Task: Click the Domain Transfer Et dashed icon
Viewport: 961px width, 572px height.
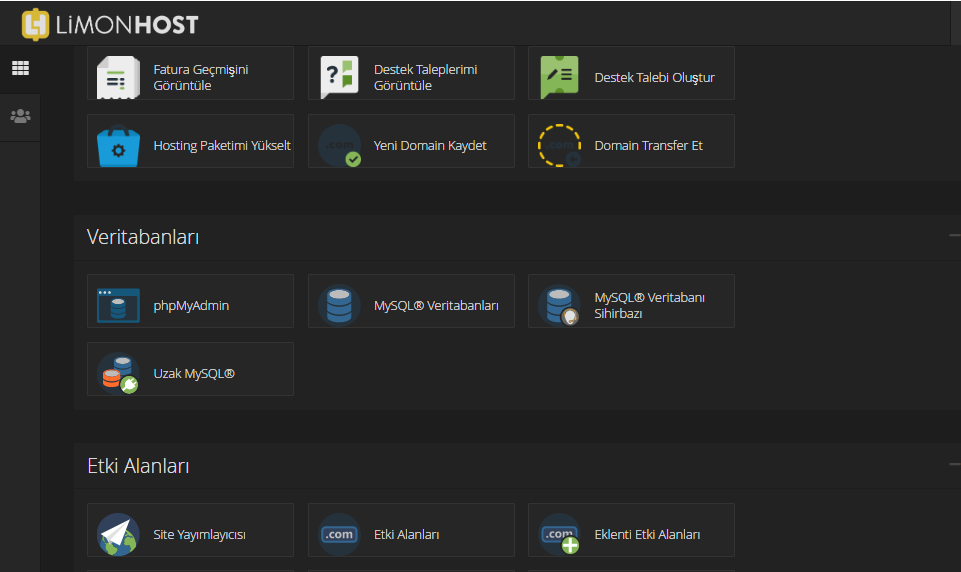Action: coord(560,145)
